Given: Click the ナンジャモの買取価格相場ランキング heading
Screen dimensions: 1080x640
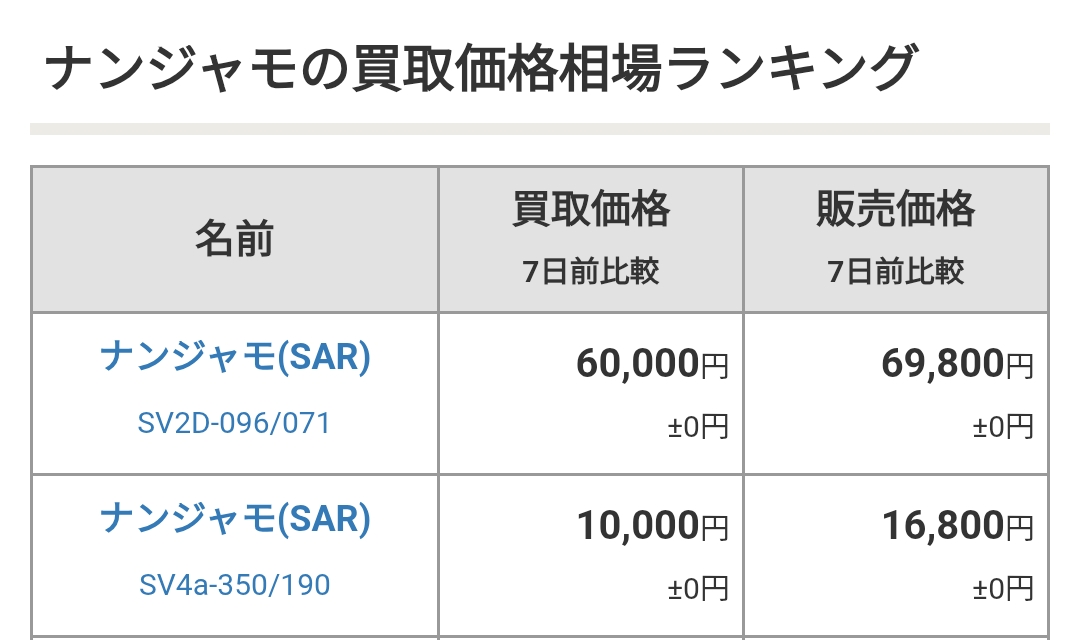Looking at the screenshot, I should click(480, 70).
